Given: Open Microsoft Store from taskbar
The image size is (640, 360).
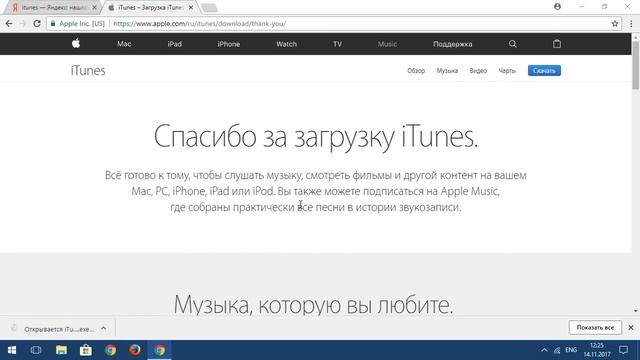Looking at the screenshot, I should [x=86, y=350].
